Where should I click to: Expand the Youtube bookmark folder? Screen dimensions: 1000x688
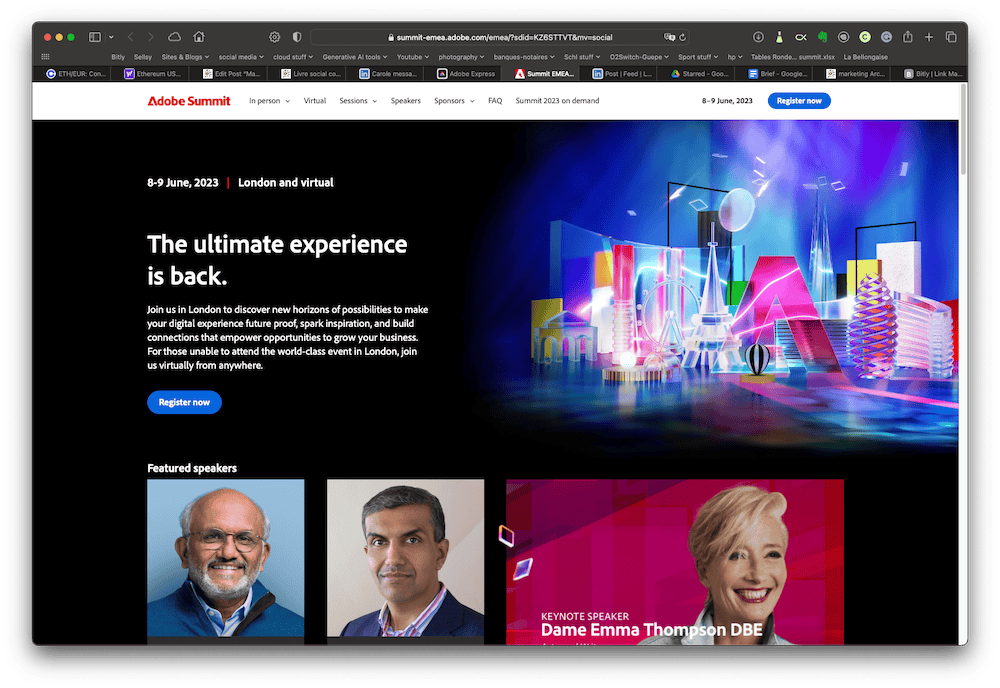(413, 57)
